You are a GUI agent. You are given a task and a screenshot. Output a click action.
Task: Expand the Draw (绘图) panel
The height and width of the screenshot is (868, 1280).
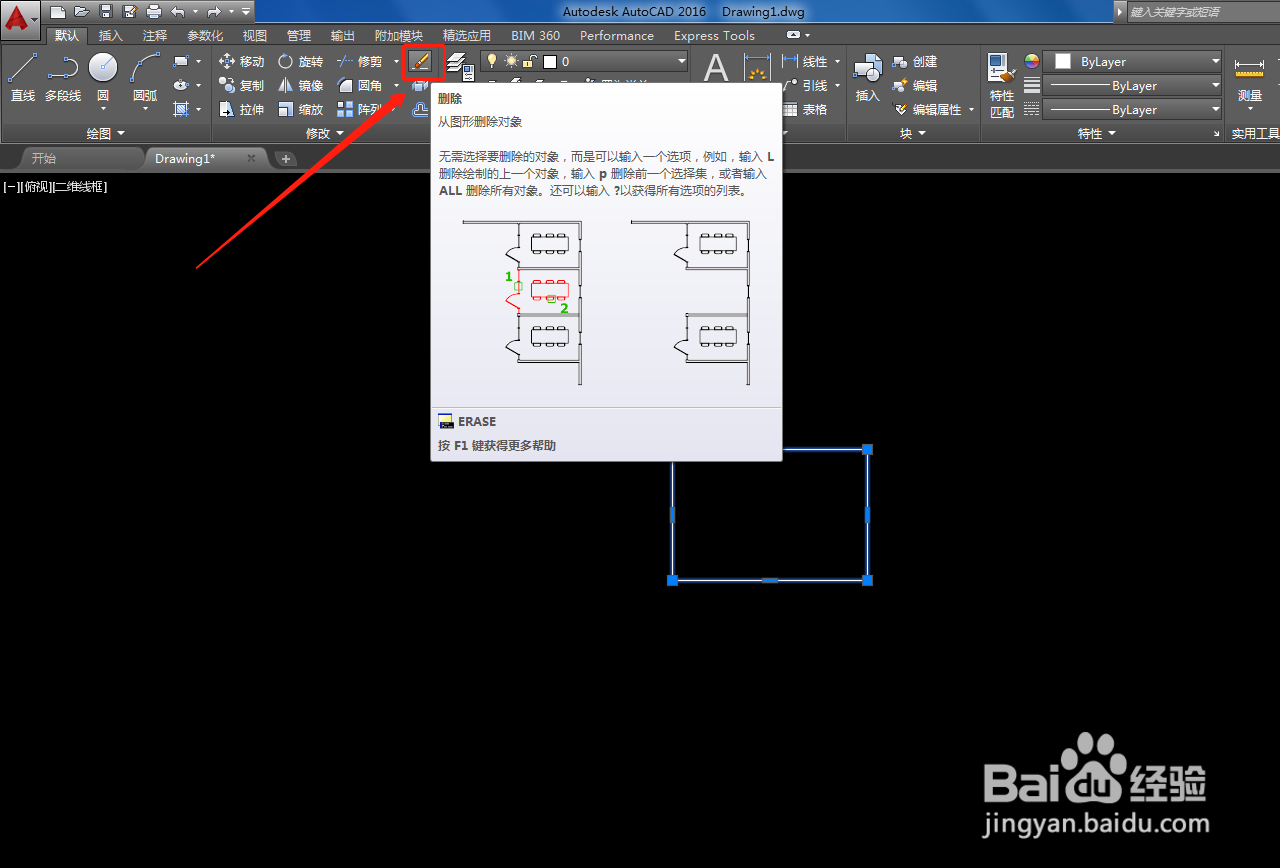(x=106, y=133)
